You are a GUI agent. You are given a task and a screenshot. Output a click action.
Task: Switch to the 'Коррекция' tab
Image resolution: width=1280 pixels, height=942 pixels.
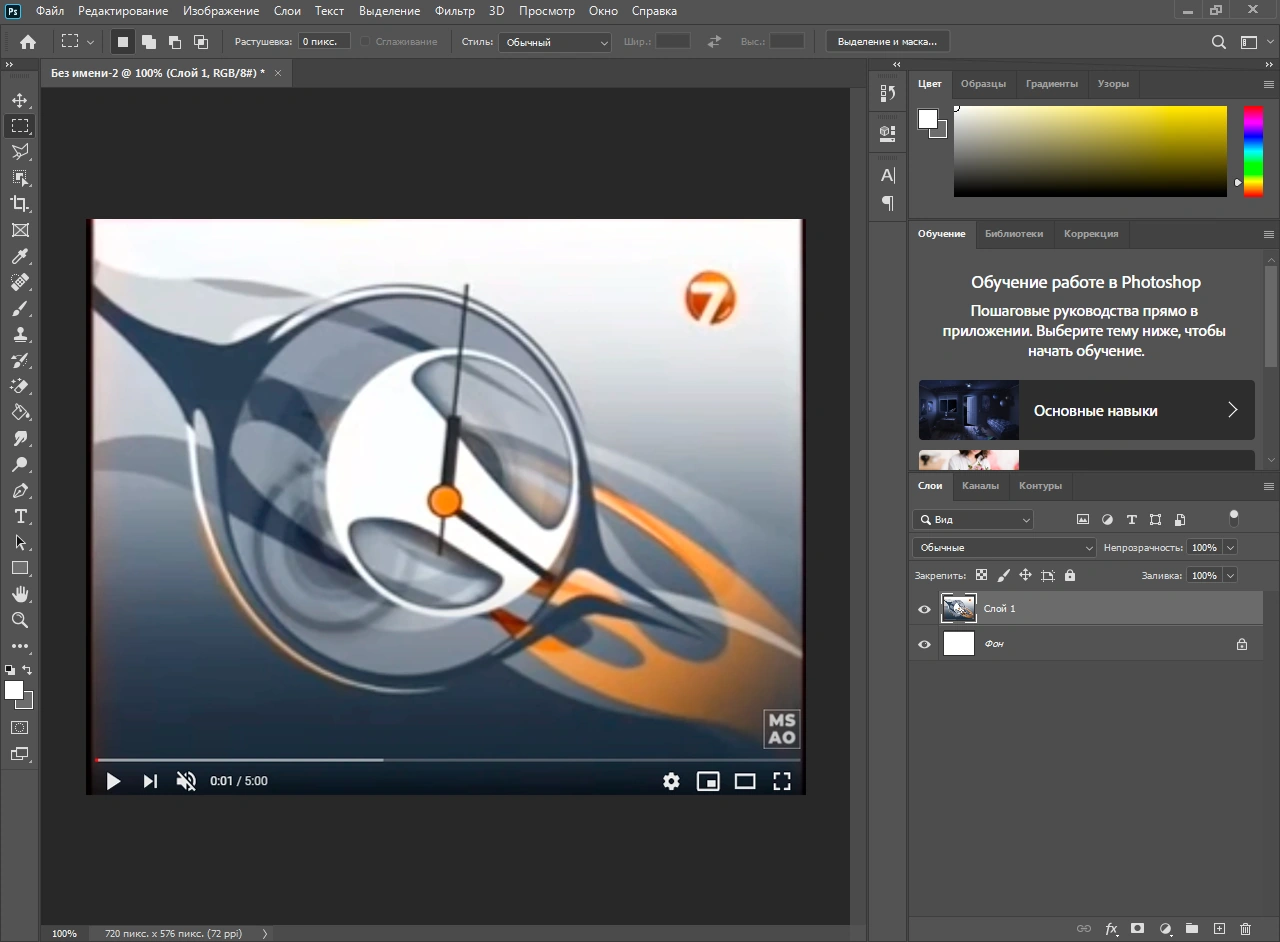point(1091,234)
